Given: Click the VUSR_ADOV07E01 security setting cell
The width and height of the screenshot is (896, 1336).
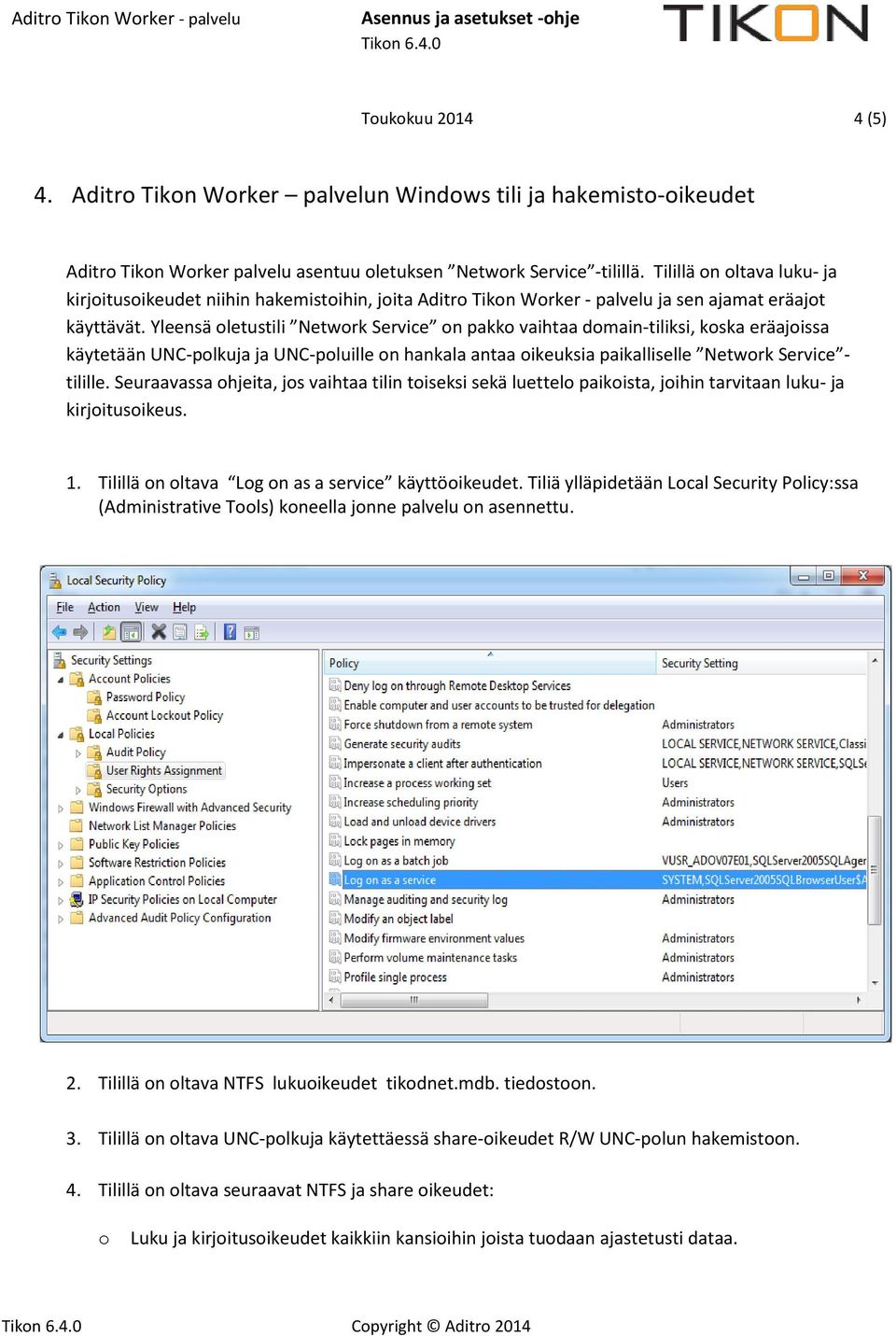Looking at the screenshot, I should pyautogui.click(x=763, y=861).
